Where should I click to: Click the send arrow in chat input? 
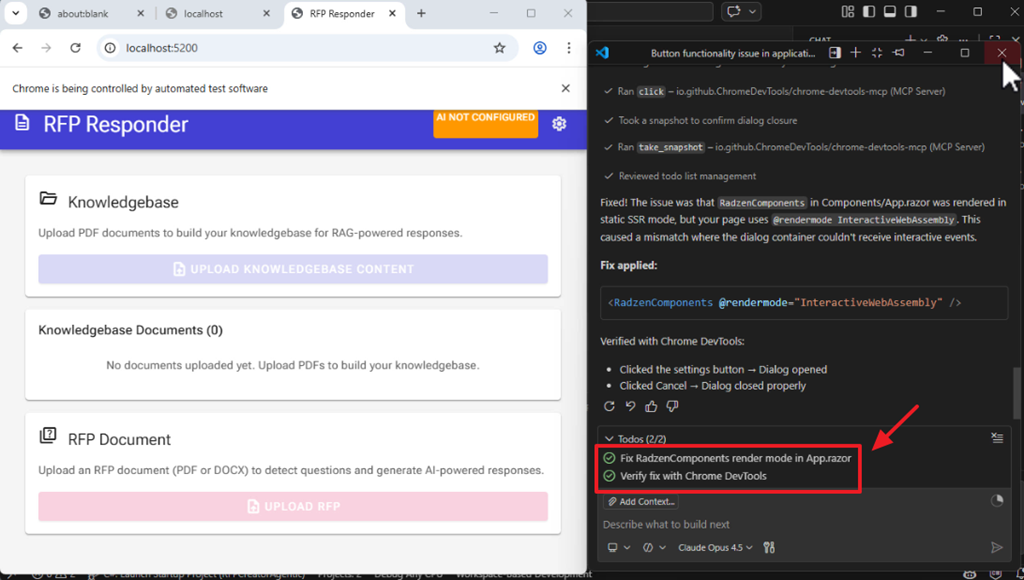[996, 547]
